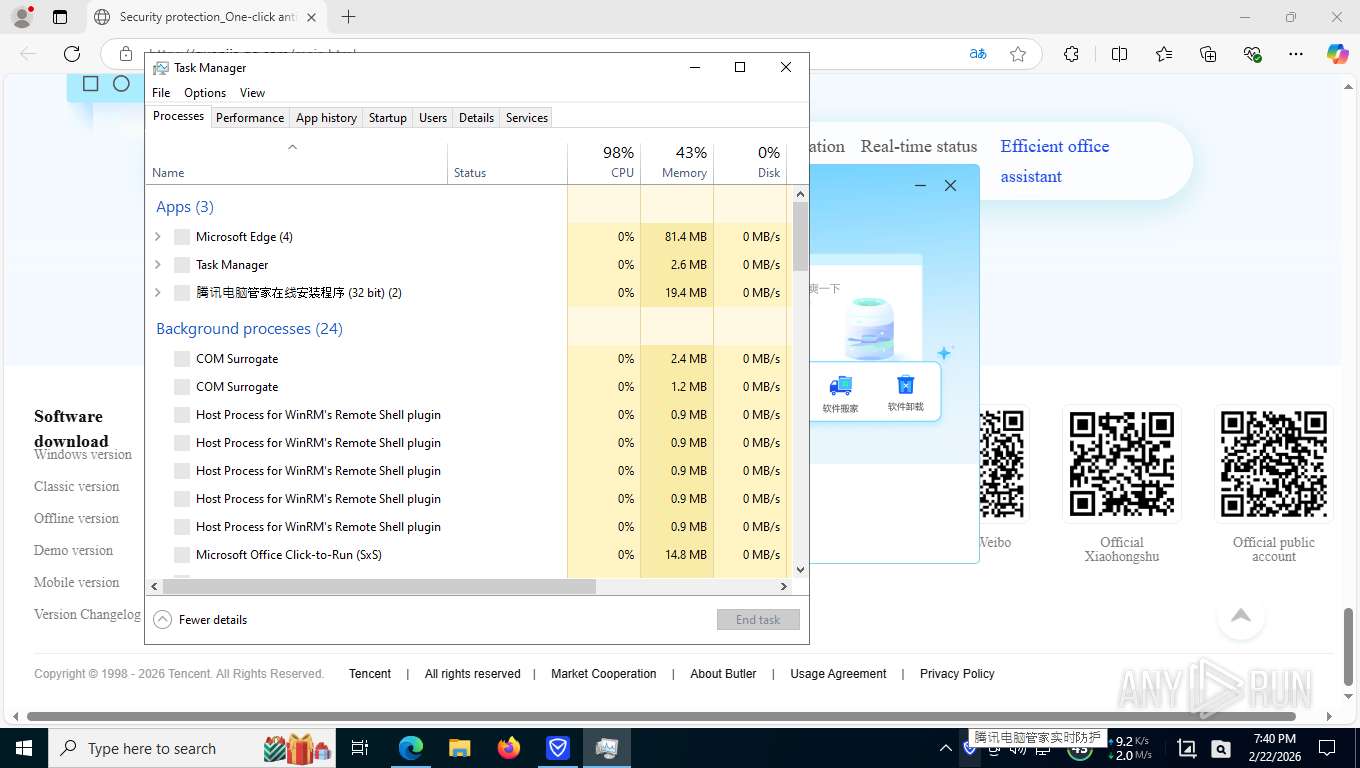Click the Edge profile avatar icon
The width and height of the screenshot is (1360, 768).
21,17
